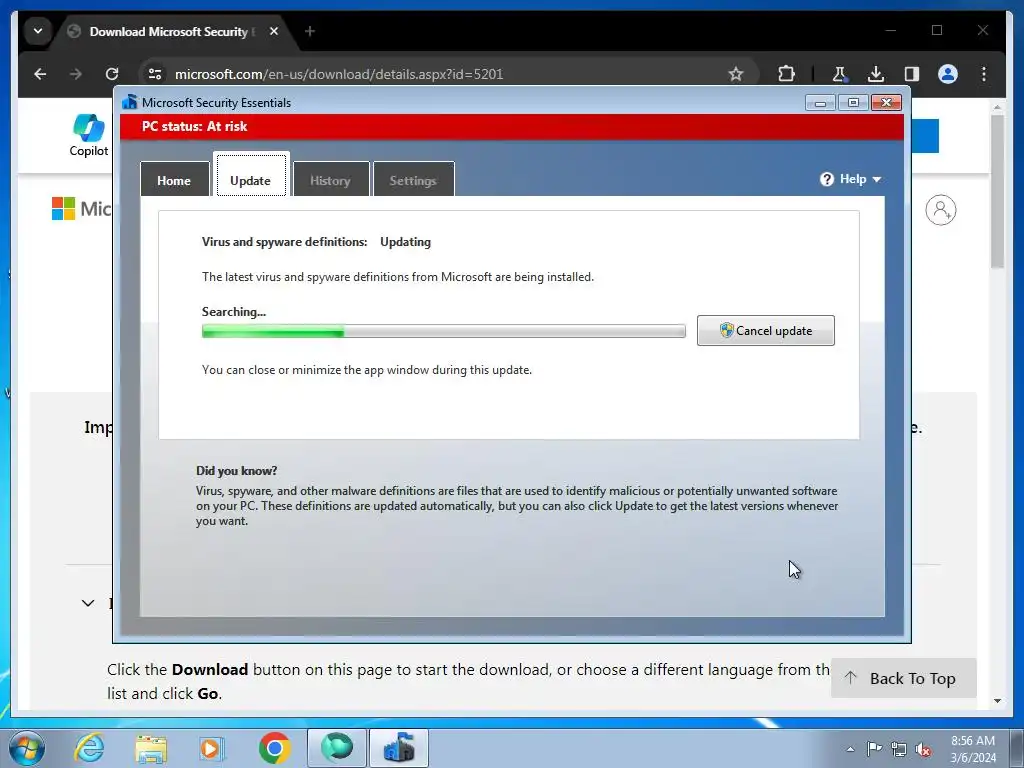Image resolution: width=1024 pixels, height=768 pixels.
Task: Open Chrome extensions puzzle icon
Action: point(787,74)
